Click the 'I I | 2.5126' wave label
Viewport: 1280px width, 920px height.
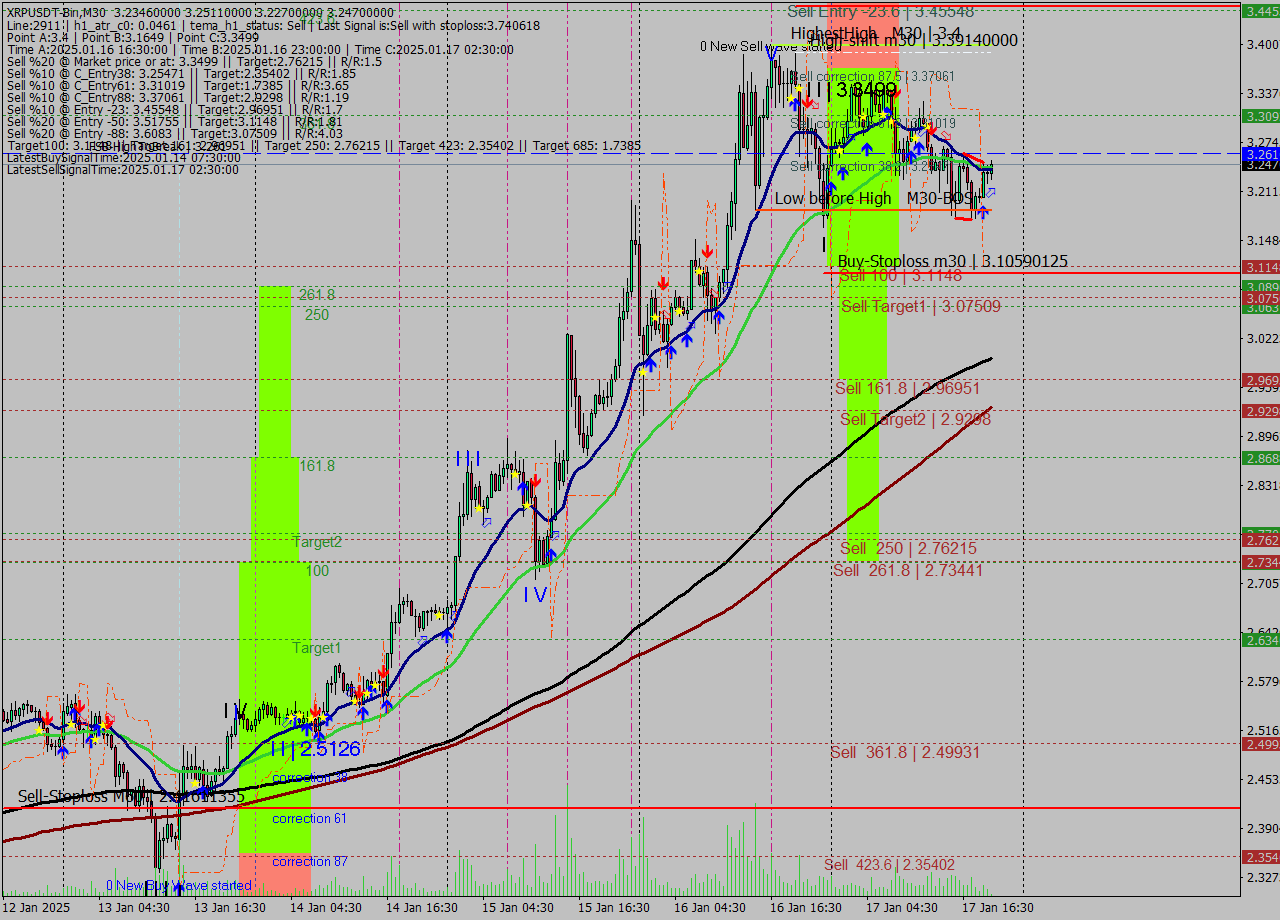(x=315, y=748)
